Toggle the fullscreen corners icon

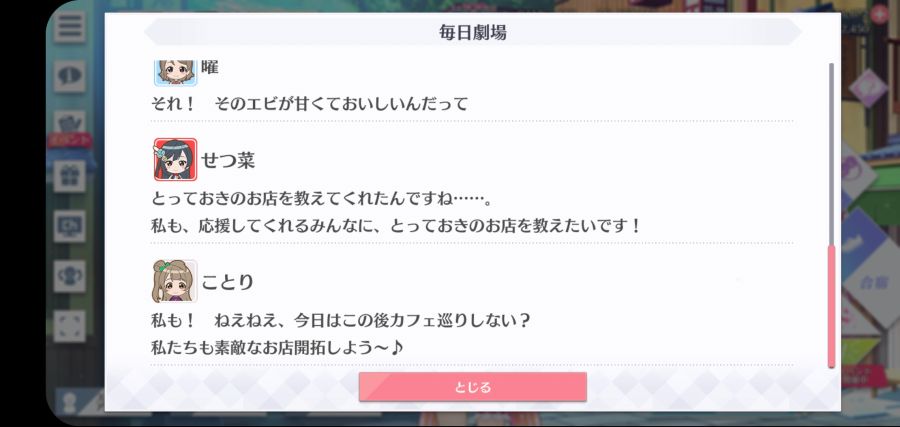pyautogui.click(x=69, y=325)
